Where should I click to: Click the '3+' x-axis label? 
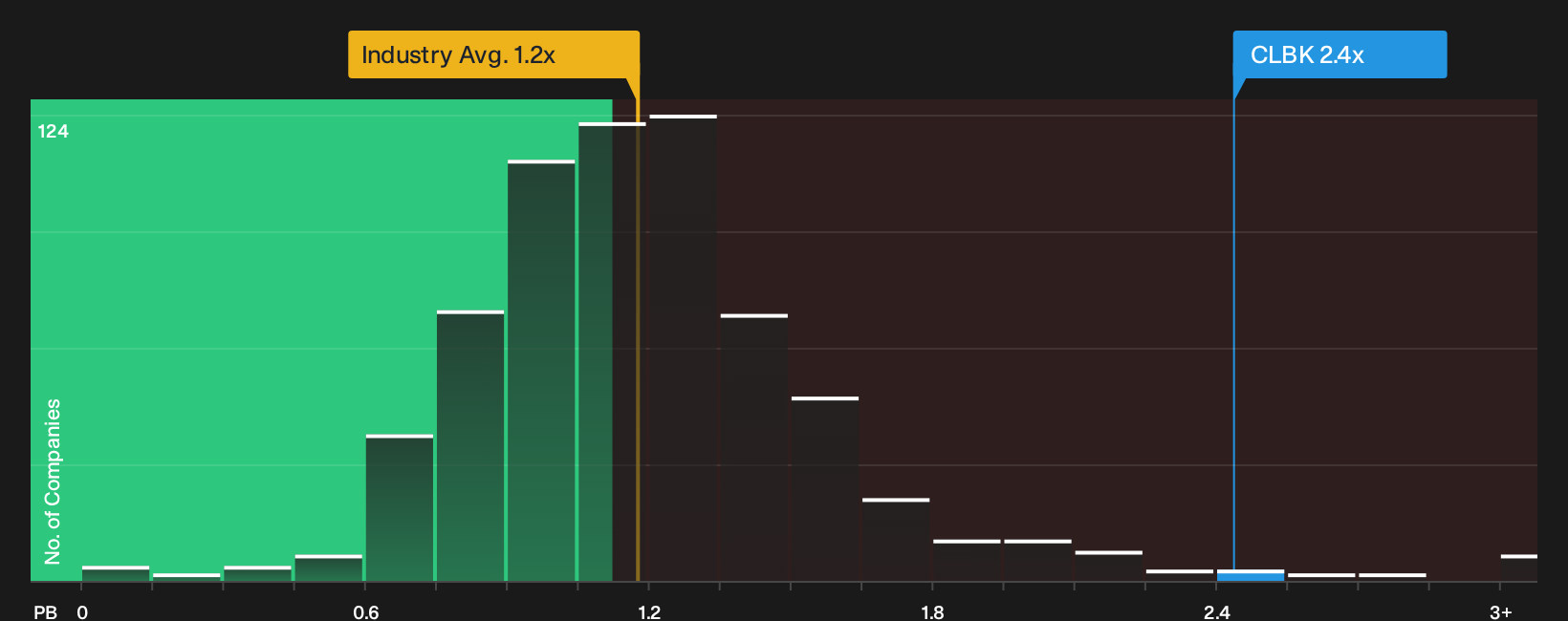[x=1500, y=612]
